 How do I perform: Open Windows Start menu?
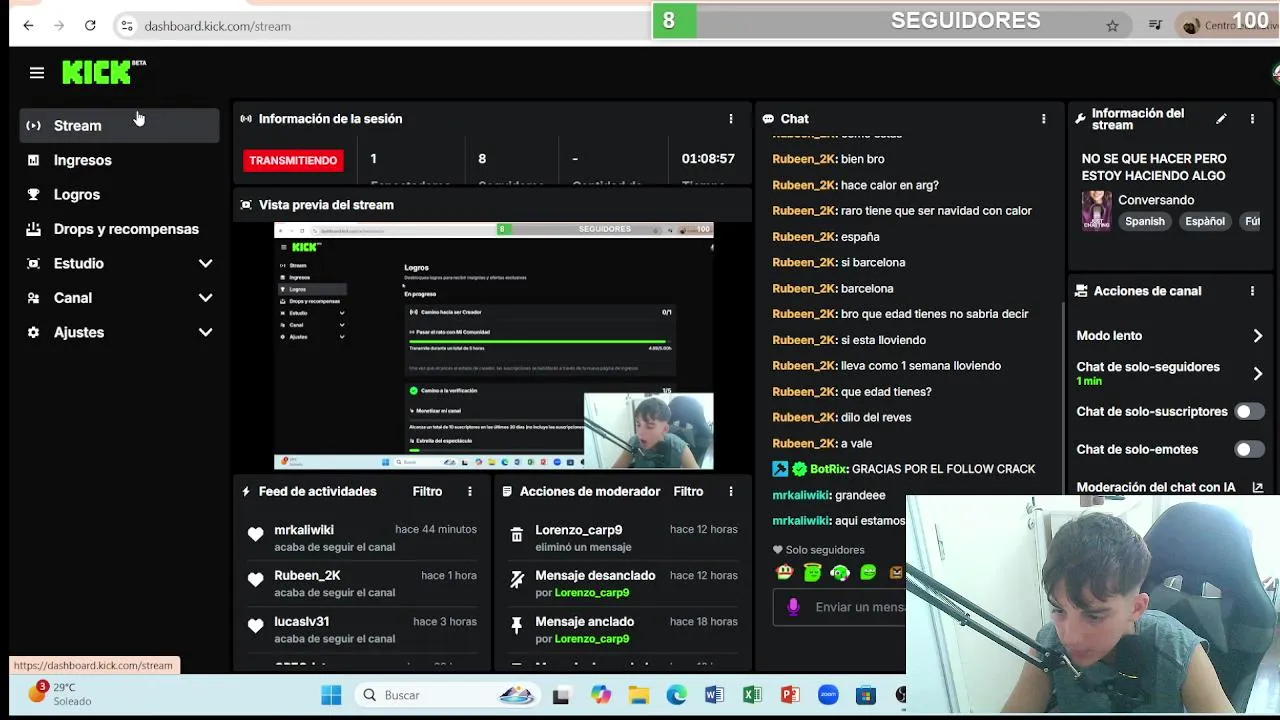pyautogui.click(x=331, y=695)
